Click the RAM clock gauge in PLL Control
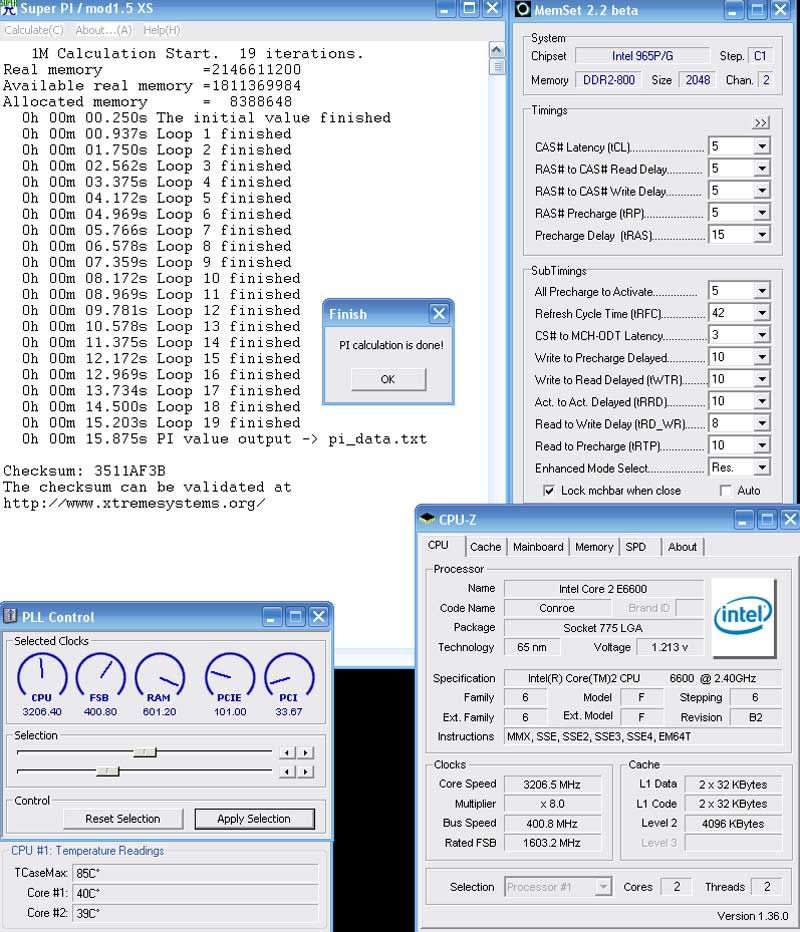Viewport: 800px width, 932px height. [159, 678]
